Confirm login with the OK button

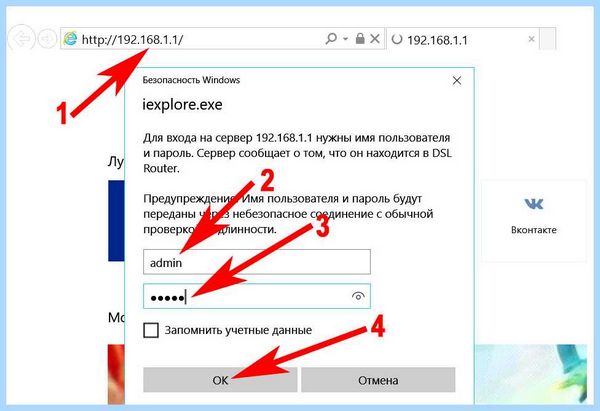(x=220, y=380)
